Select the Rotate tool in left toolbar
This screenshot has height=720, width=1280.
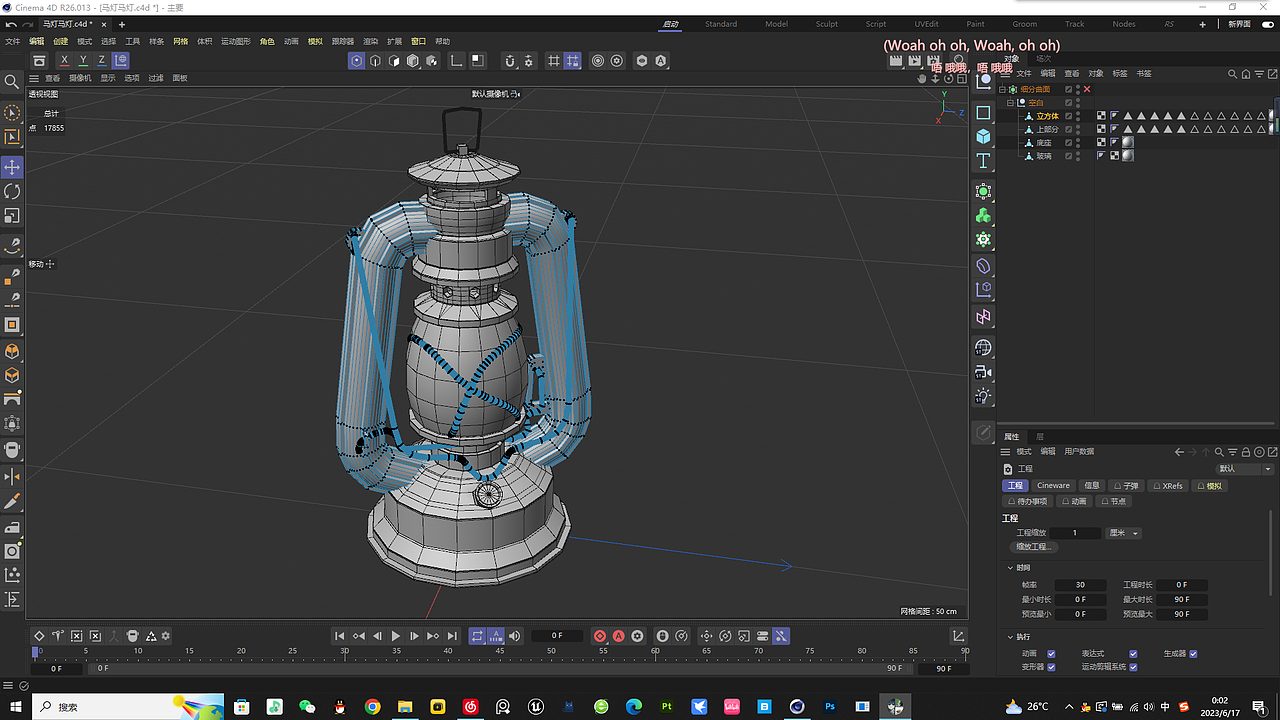13,191
